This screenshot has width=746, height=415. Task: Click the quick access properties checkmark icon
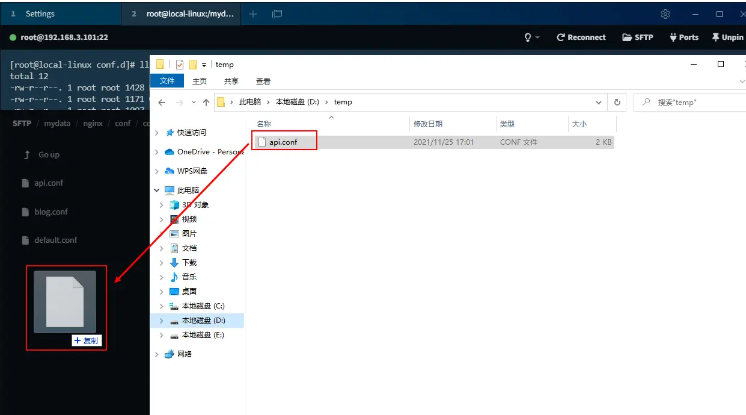tap(179, 64)
